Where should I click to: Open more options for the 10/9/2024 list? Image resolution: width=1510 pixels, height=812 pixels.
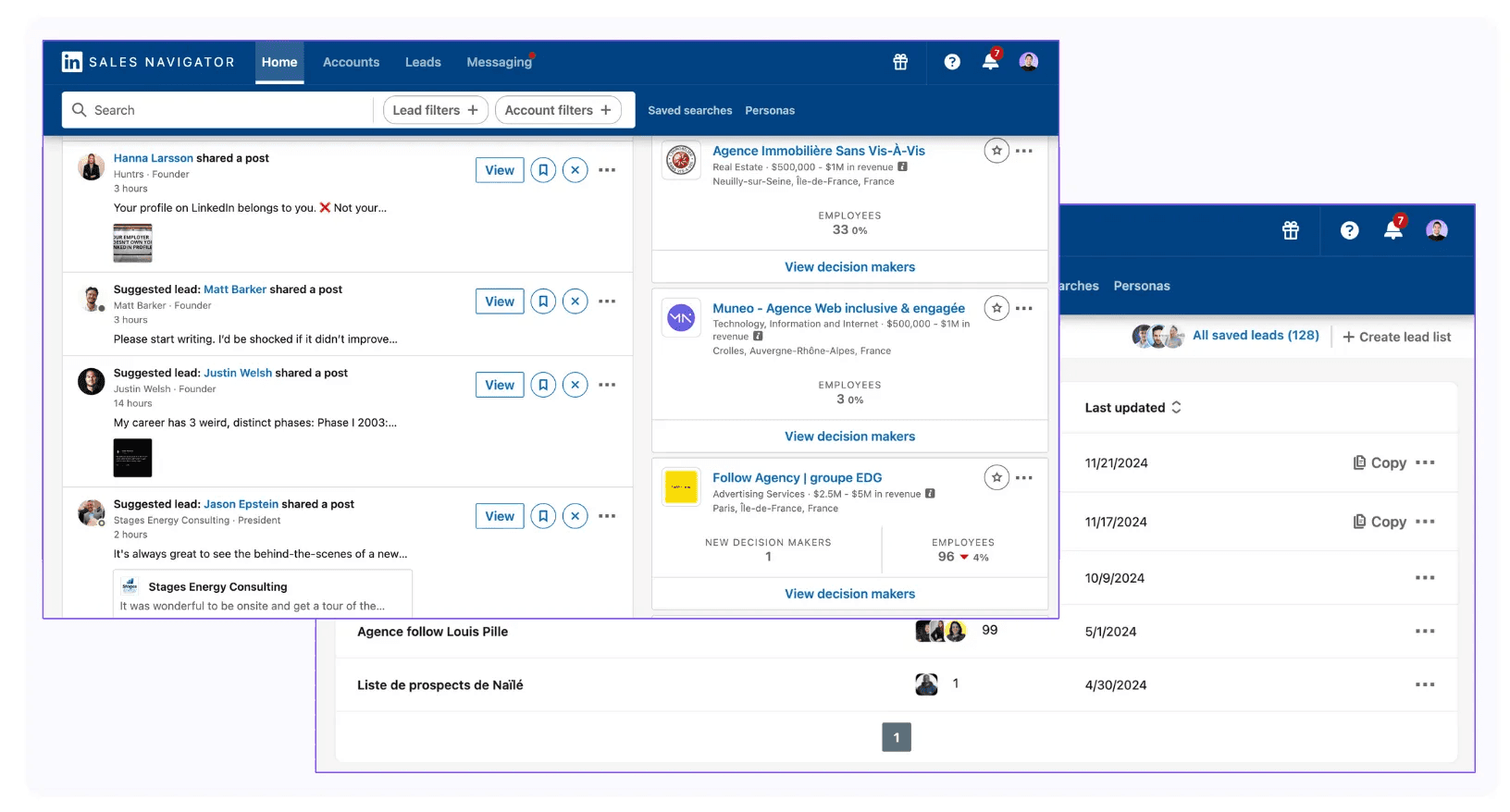[1425, 578]
